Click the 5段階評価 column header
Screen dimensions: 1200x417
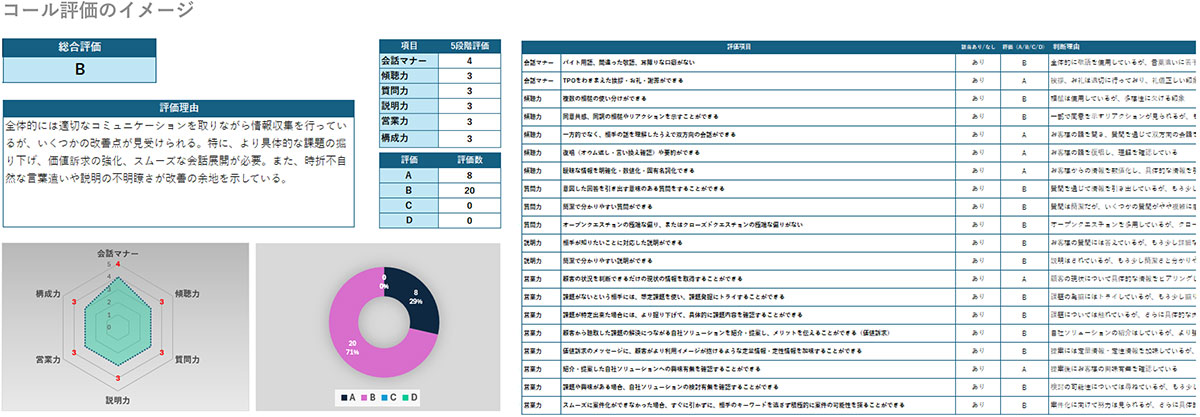(x=469, y=46)
